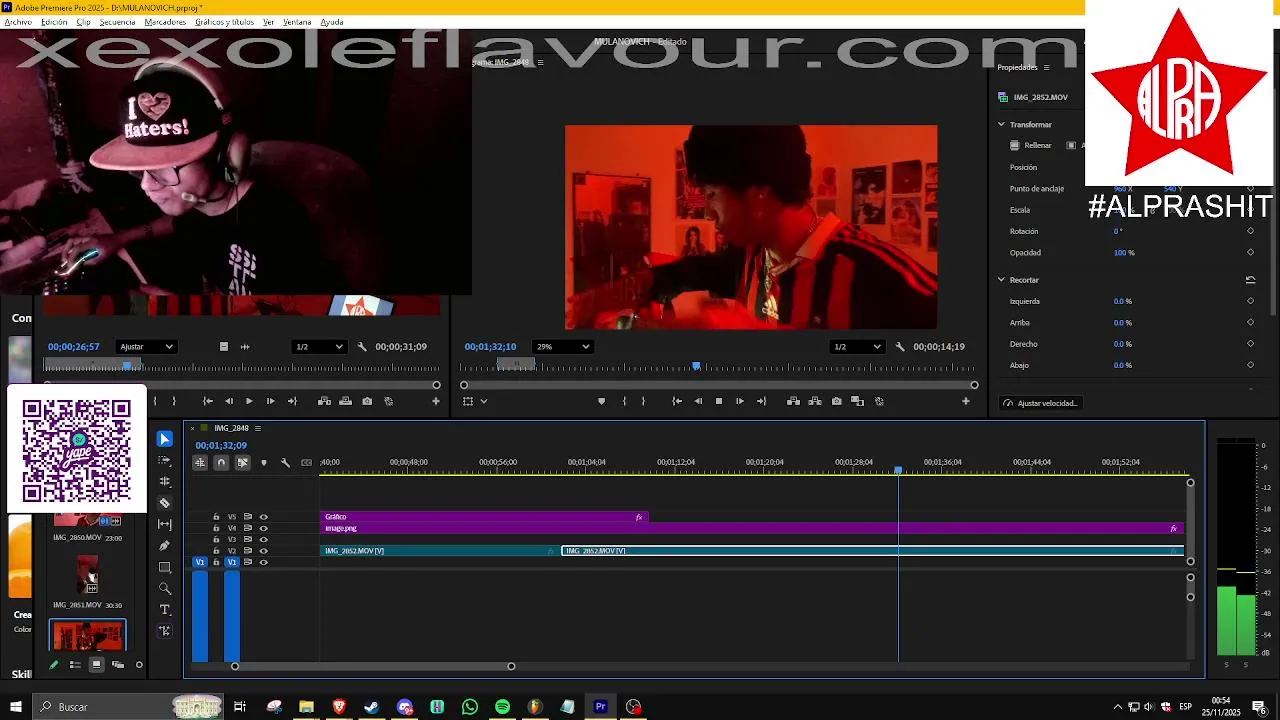
Task: Click Ajustar velocidad button
Action: point(1040,403)
